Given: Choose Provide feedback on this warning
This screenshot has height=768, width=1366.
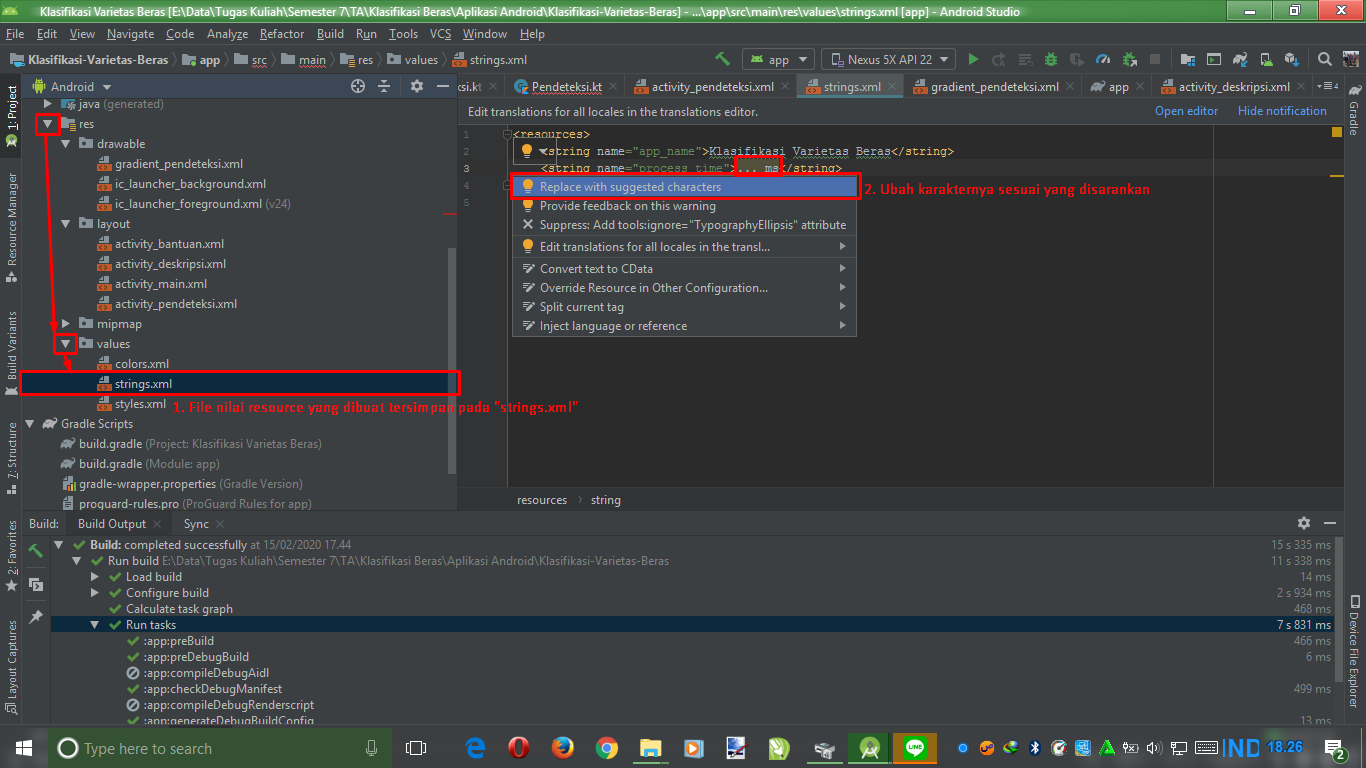Looking at the screenshot, I should (684, 206).
